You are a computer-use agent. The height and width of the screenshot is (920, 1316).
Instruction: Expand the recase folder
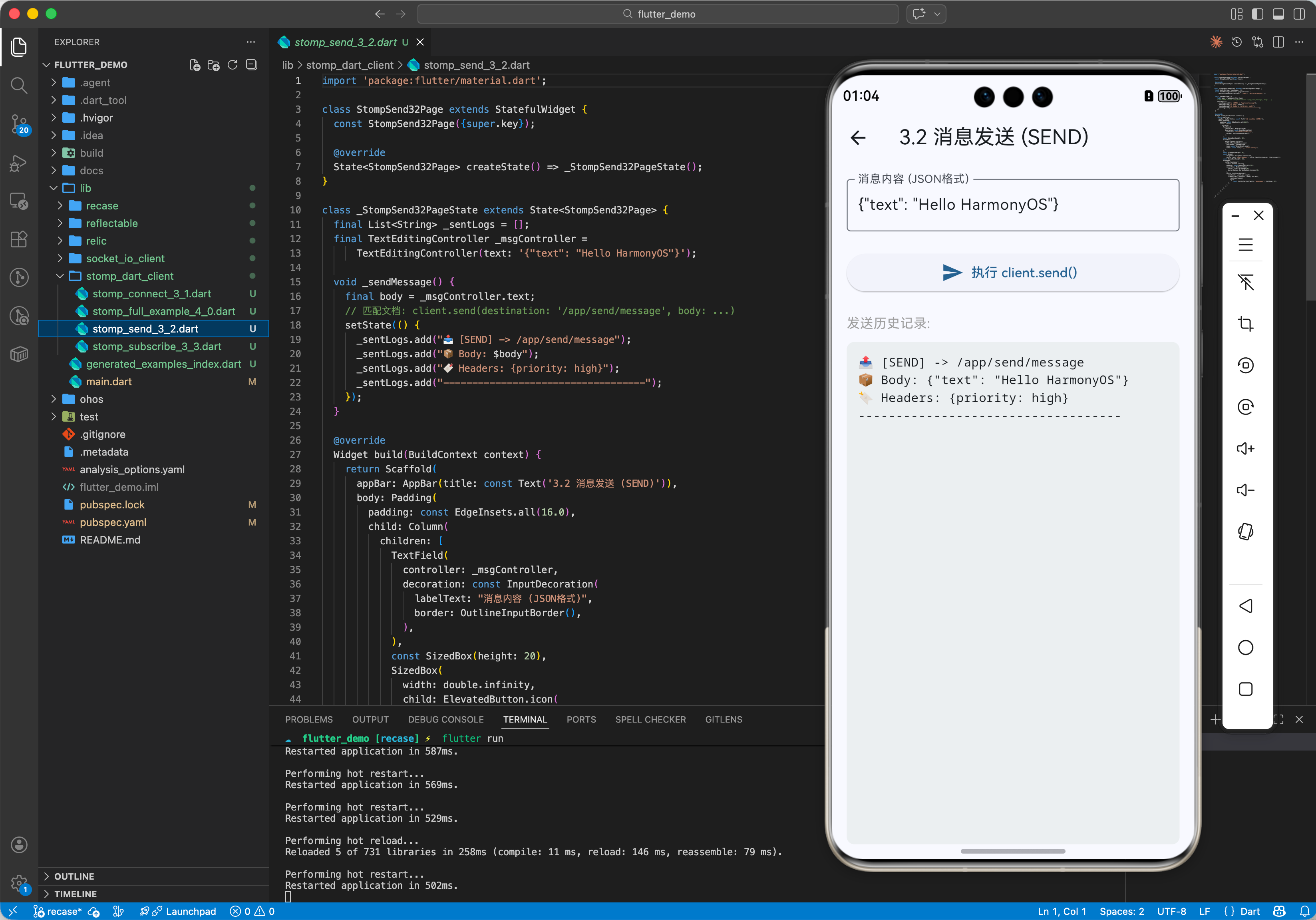tap(101, 205)
